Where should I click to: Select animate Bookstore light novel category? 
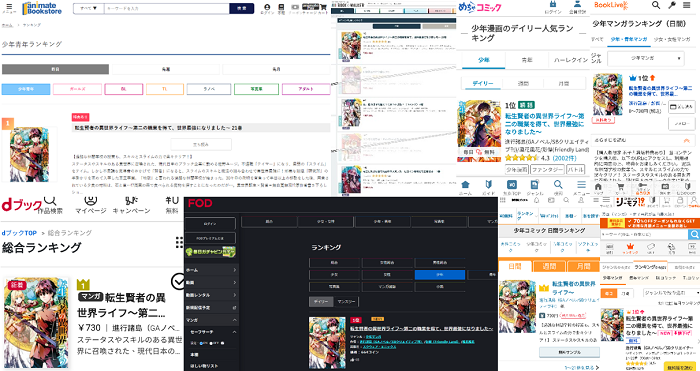pyautogui.click(x=209, y=89)
